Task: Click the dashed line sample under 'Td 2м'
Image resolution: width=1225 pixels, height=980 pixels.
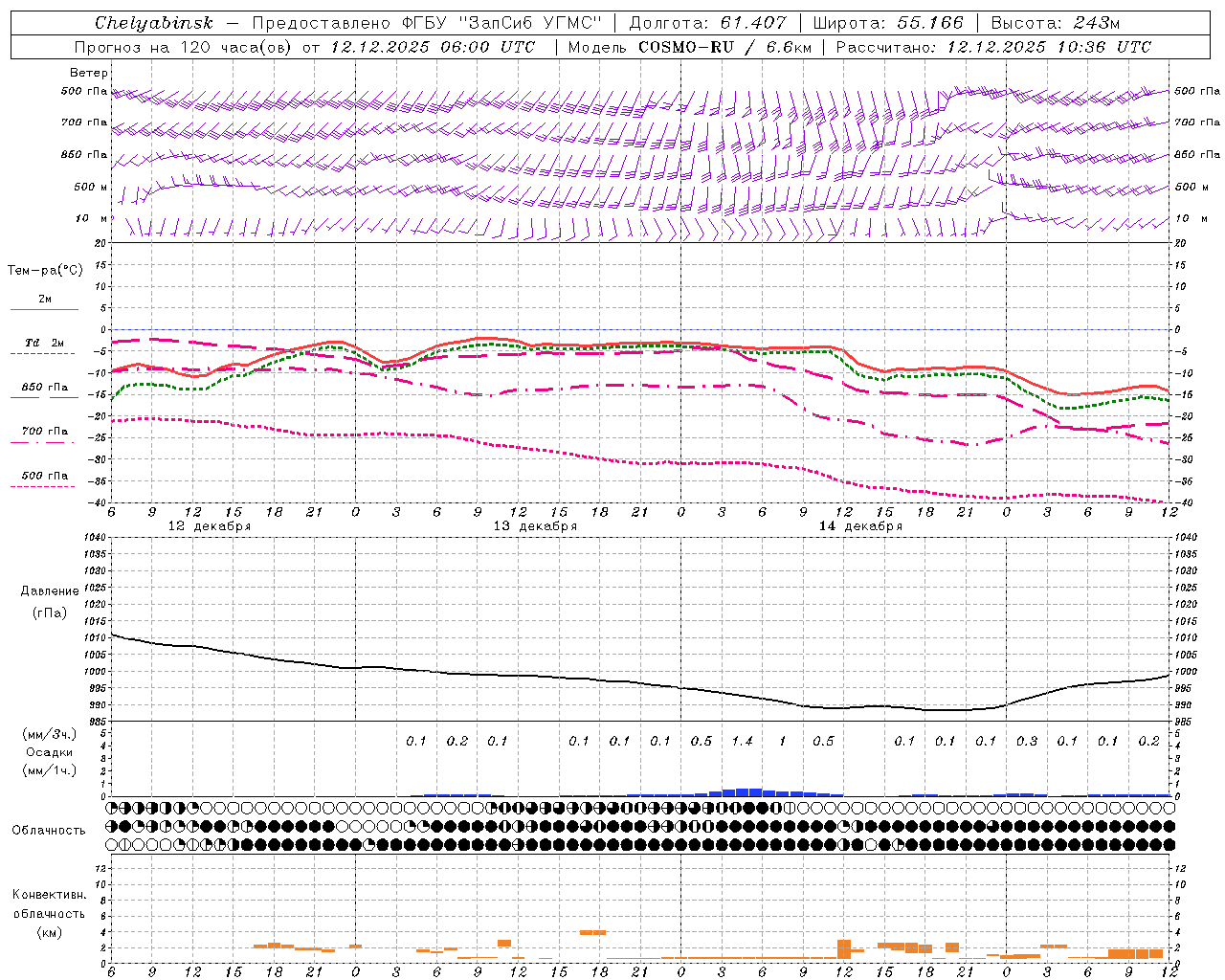Action: click(42, 353)
